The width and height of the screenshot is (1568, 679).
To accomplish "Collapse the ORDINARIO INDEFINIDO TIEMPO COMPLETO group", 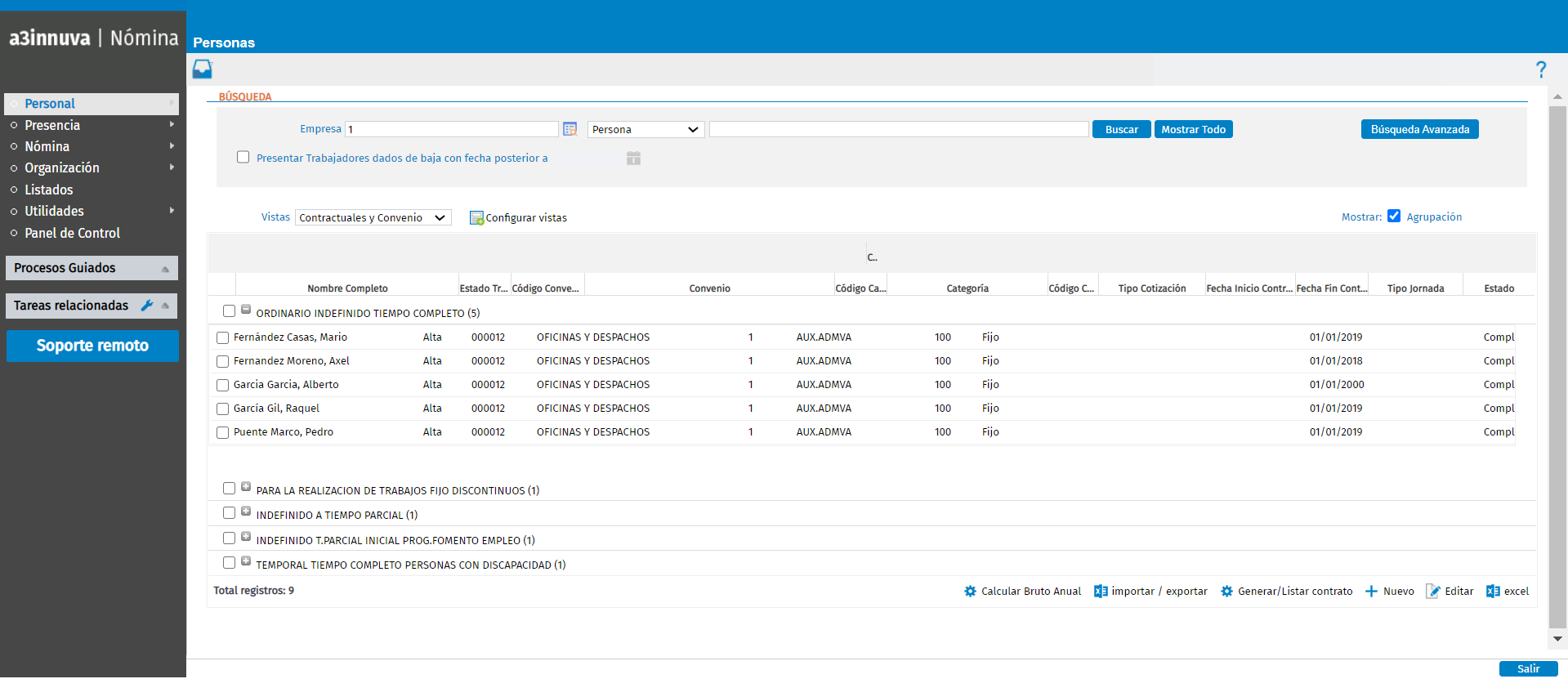I will pos(246,310).
